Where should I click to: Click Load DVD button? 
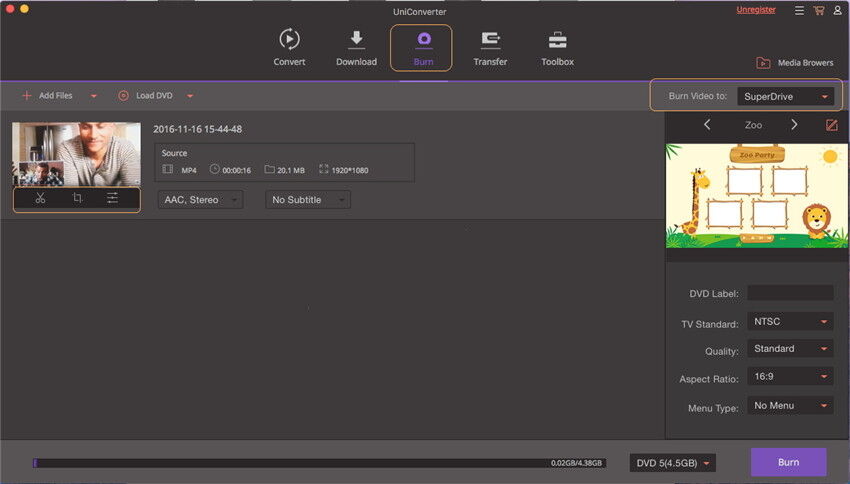(x=145, y=95)
